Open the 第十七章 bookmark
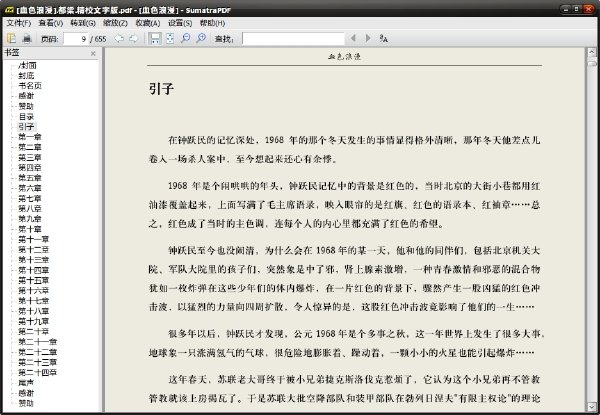This screenshot has width=600, height=415. (x=34, y=301)
